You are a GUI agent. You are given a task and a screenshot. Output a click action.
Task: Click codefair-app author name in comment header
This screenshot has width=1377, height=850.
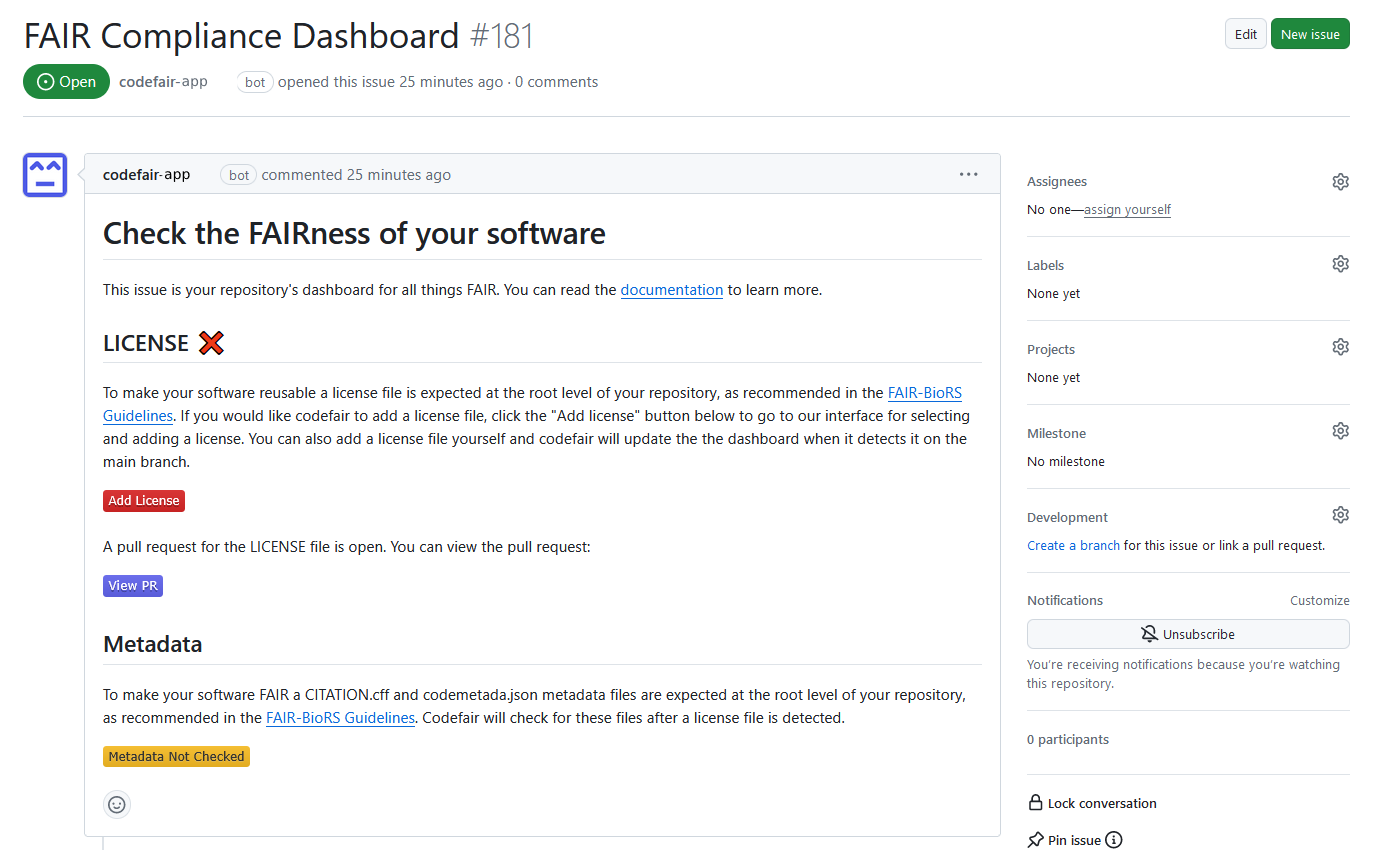146,175
